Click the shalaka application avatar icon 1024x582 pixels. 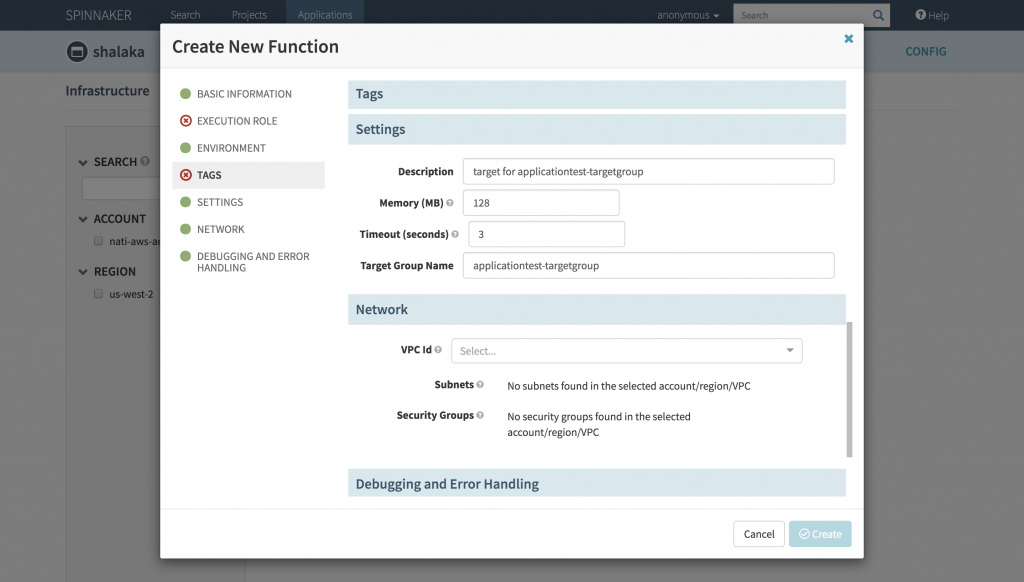click(x=75, y=52)
